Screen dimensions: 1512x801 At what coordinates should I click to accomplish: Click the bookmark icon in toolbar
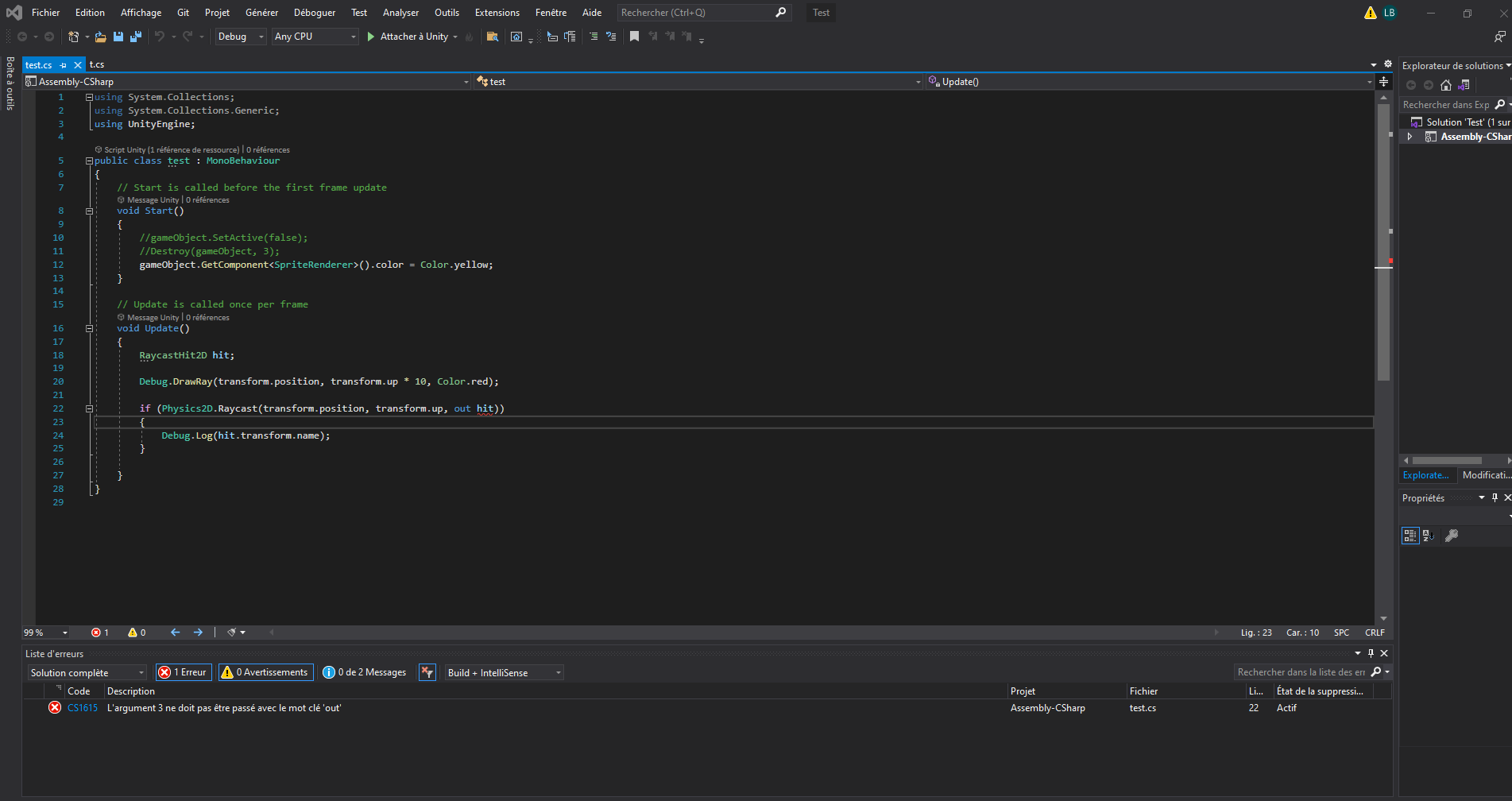point(634,37)
